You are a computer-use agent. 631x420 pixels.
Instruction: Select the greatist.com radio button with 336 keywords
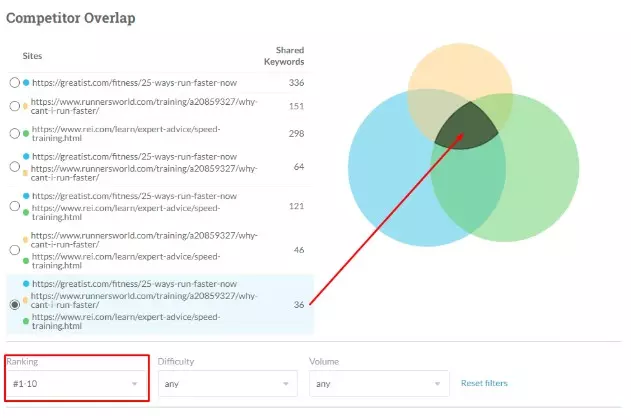[14, 82]
